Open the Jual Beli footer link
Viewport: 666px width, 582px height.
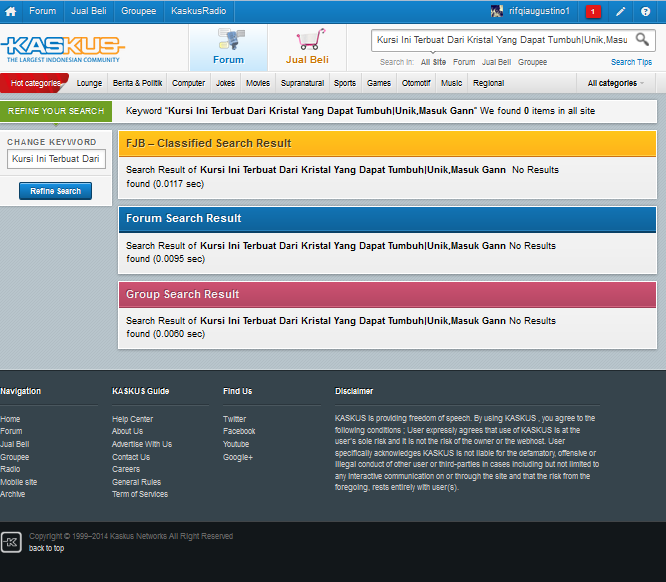click(14, 444)
